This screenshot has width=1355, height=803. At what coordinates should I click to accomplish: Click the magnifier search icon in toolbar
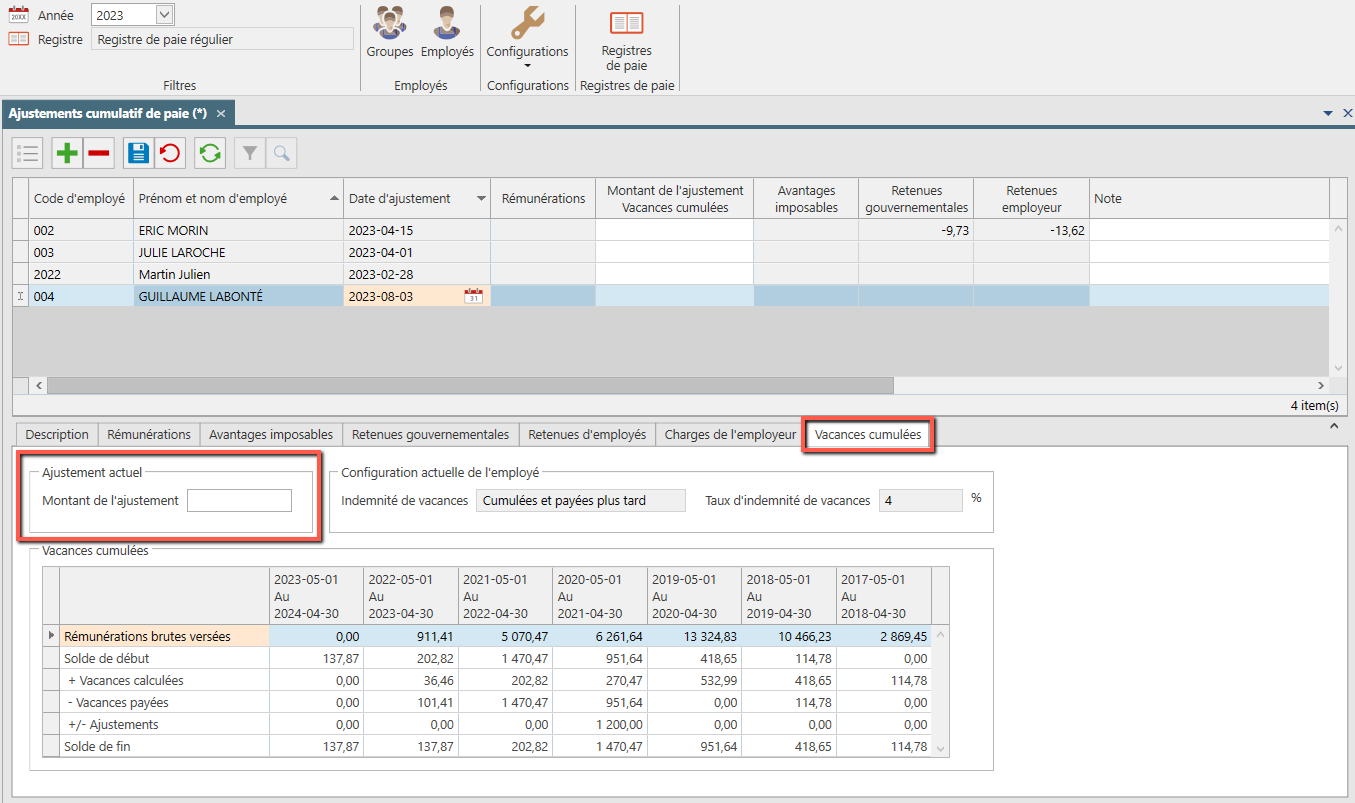click(x=281, y=153)
